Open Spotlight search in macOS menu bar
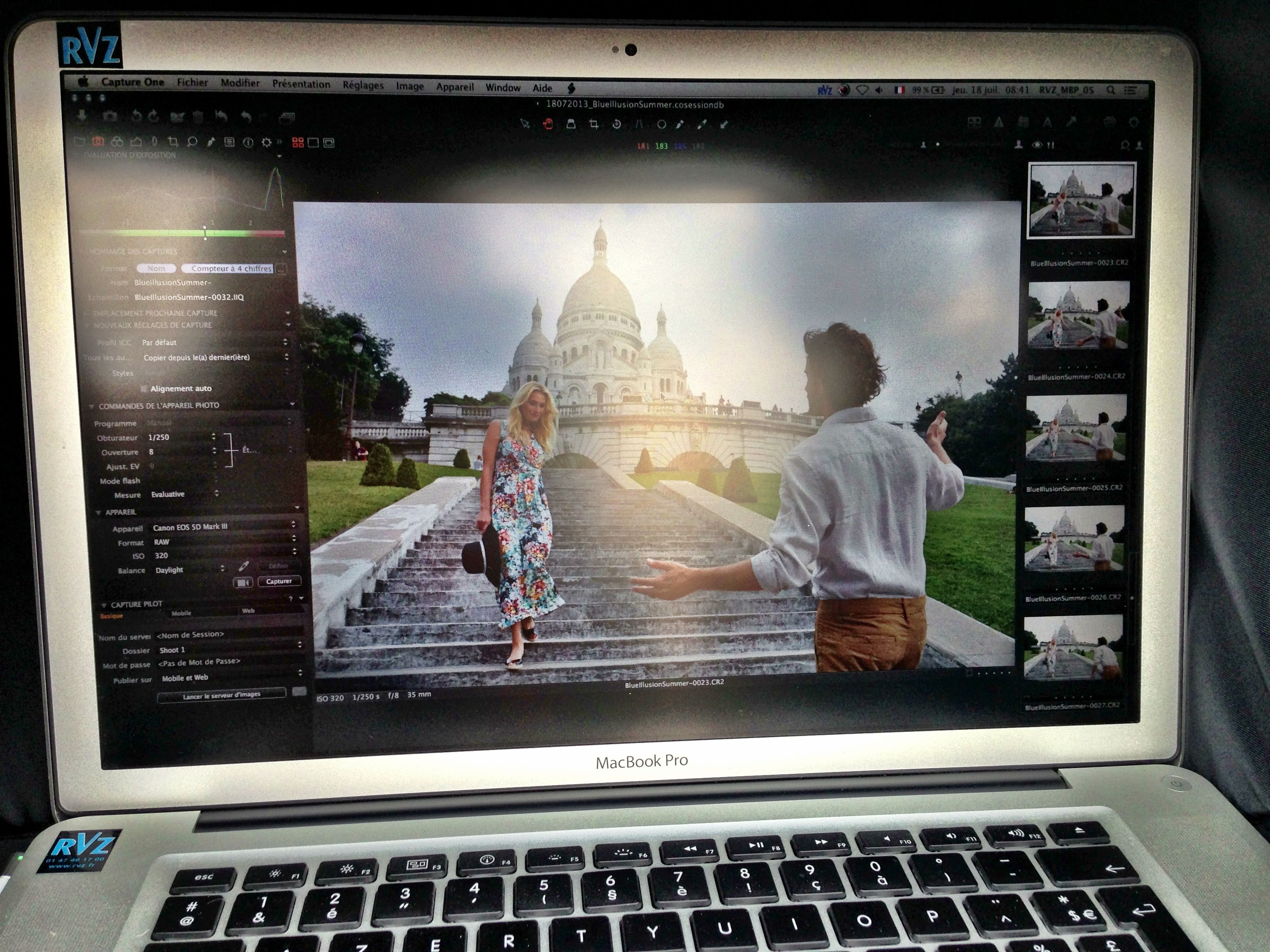This screenshot has width=1270, height=952. [x=1111, y=90]
